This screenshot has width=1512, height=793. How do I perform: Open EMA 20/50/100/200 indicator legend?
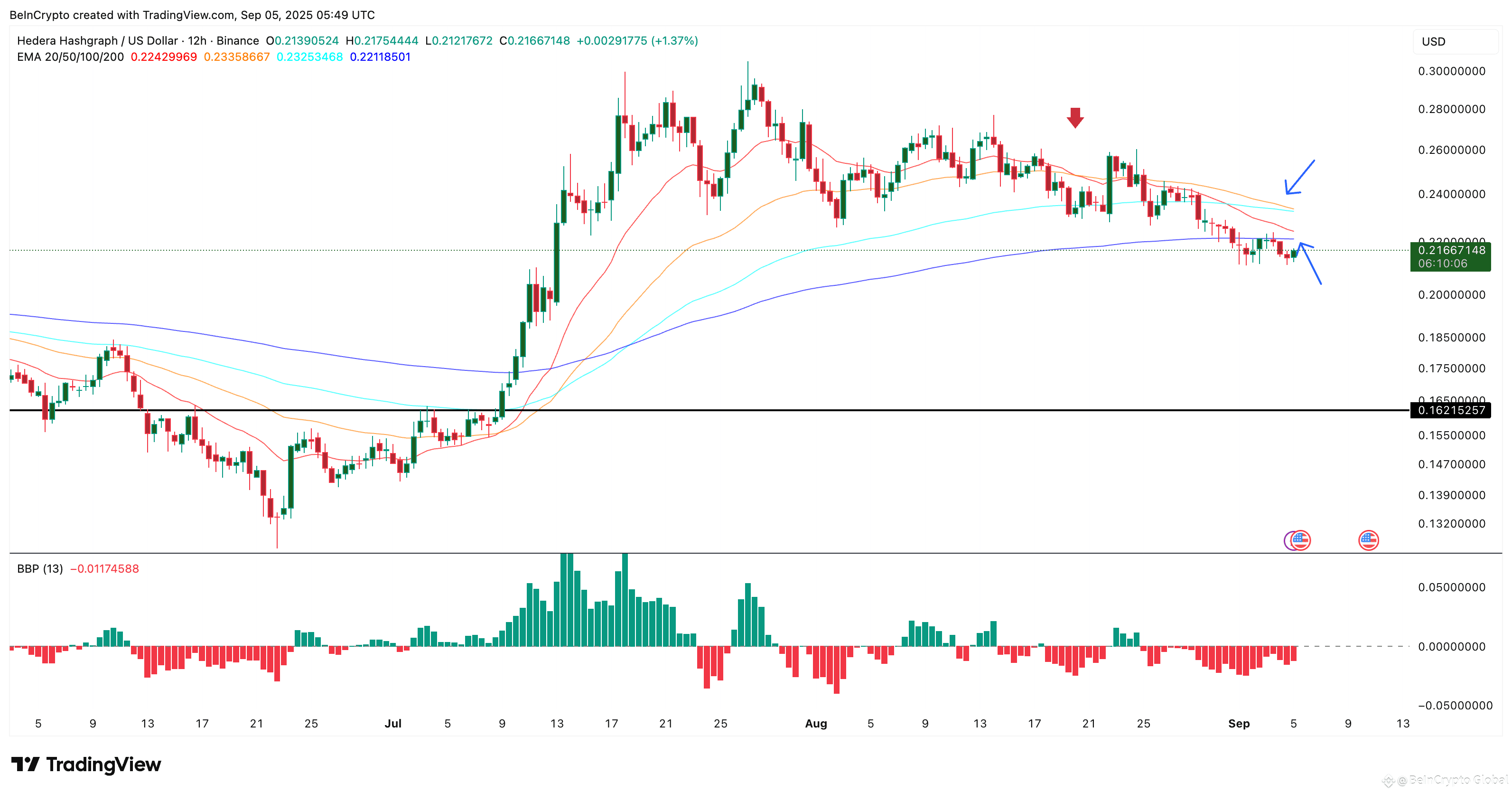tap(70, 57)
